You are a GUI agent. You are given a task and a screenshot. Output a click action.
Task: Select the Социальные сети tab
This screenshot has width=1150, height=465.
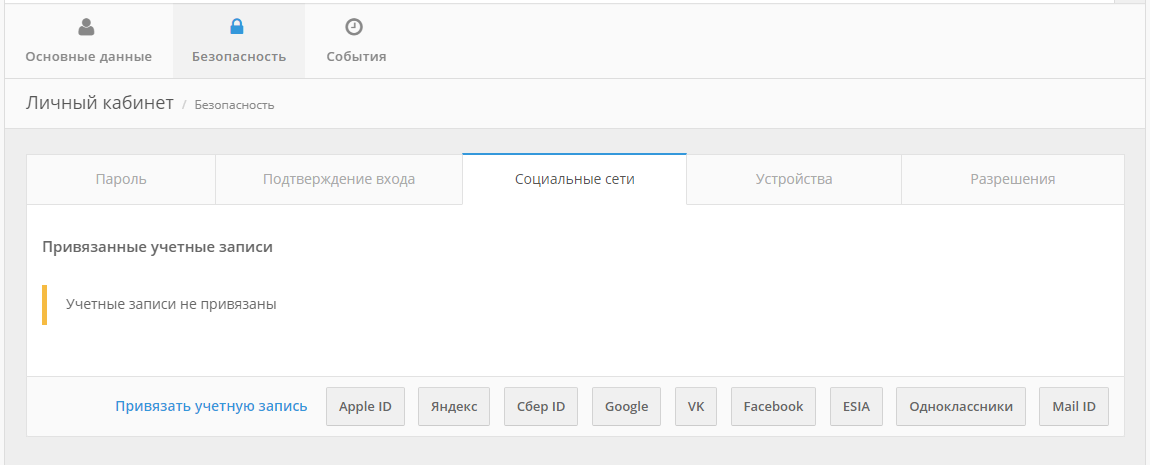pyautogui.click(x=574, y=179)
